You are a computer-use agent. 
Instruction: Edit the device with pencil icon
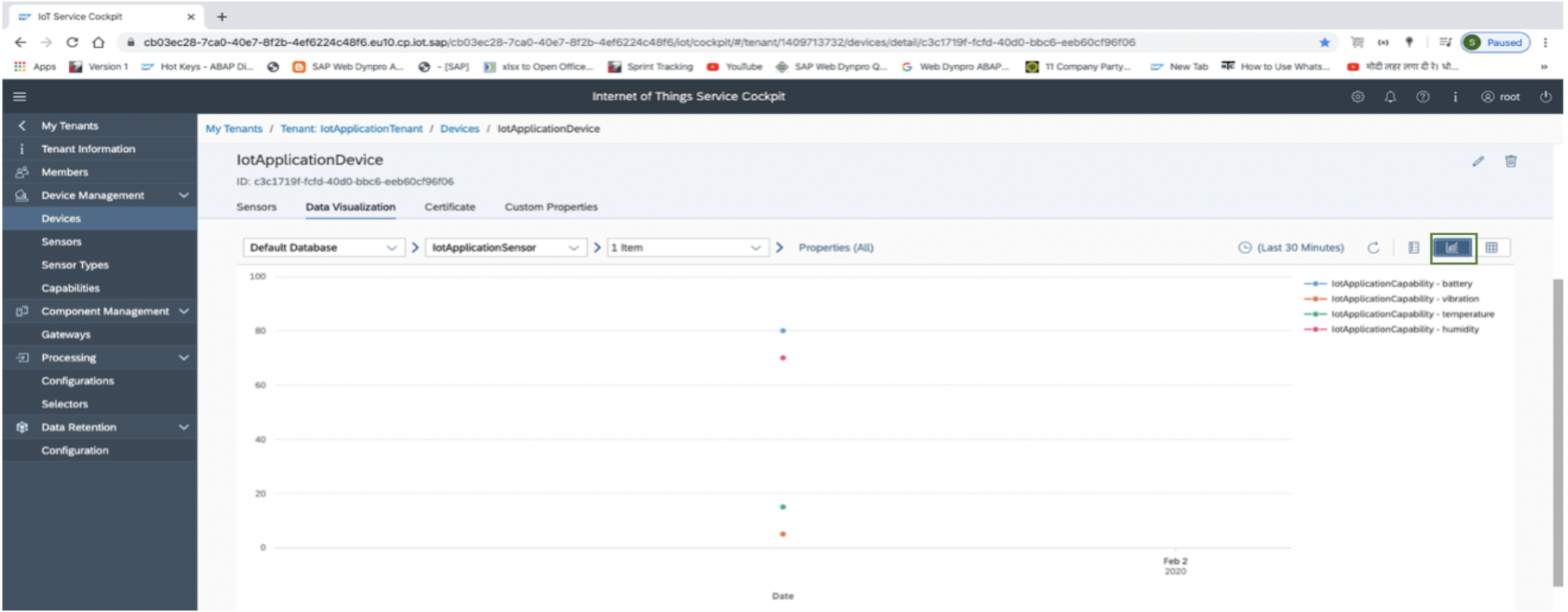[x=1478, y=161]
